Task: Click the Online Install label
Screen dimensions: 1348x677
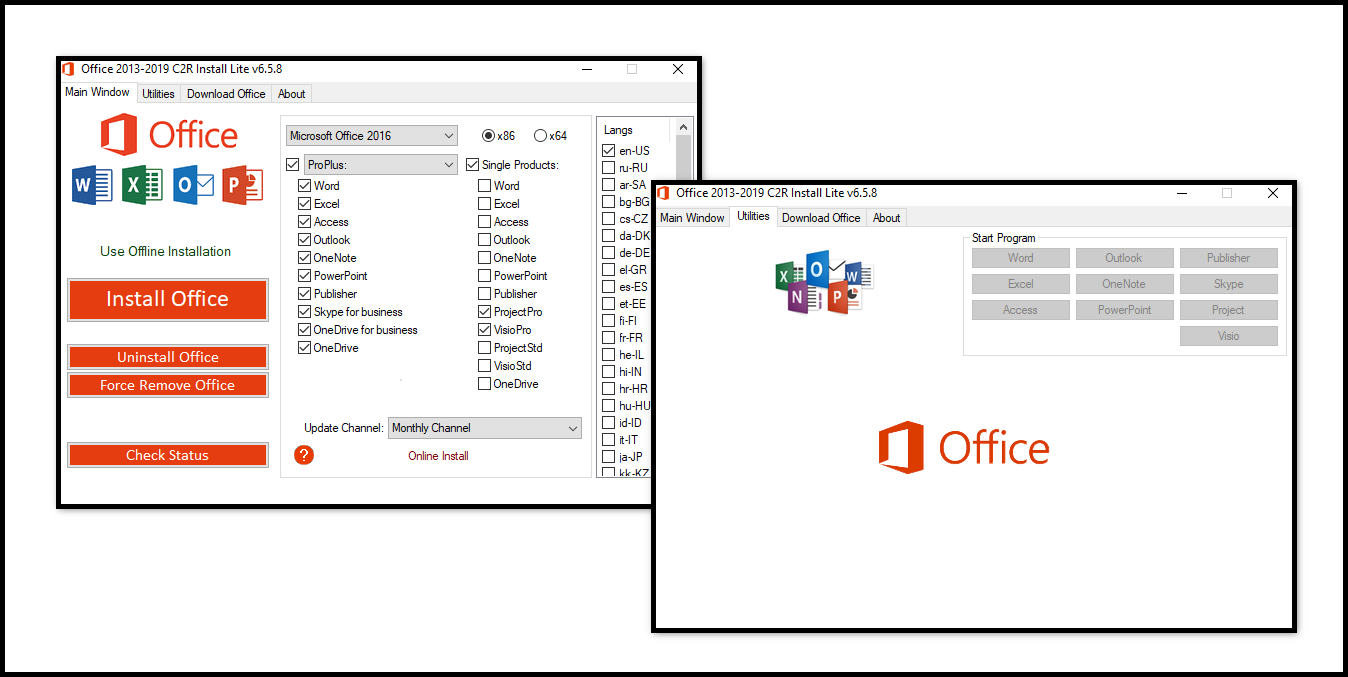Action: [438, 456]
